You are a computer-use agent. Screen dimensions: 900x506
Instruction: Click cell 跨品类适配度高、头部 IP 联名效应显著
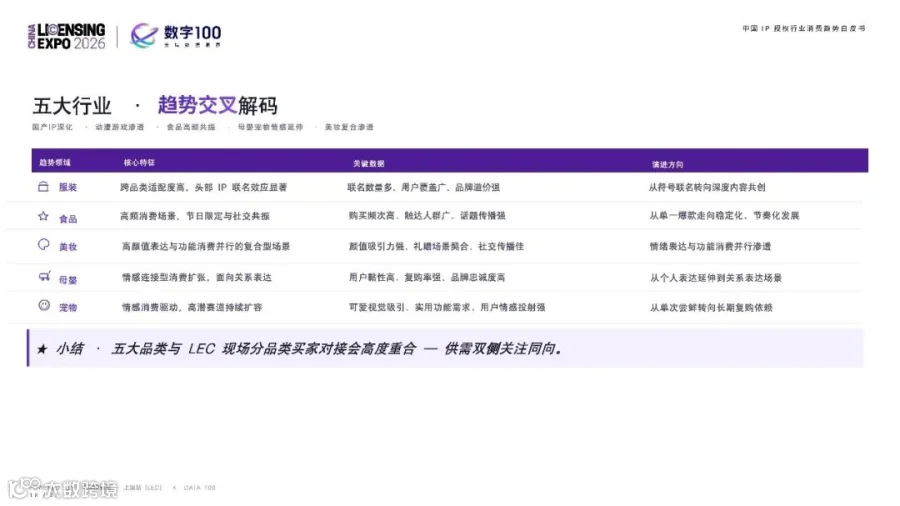click(204, 188)
